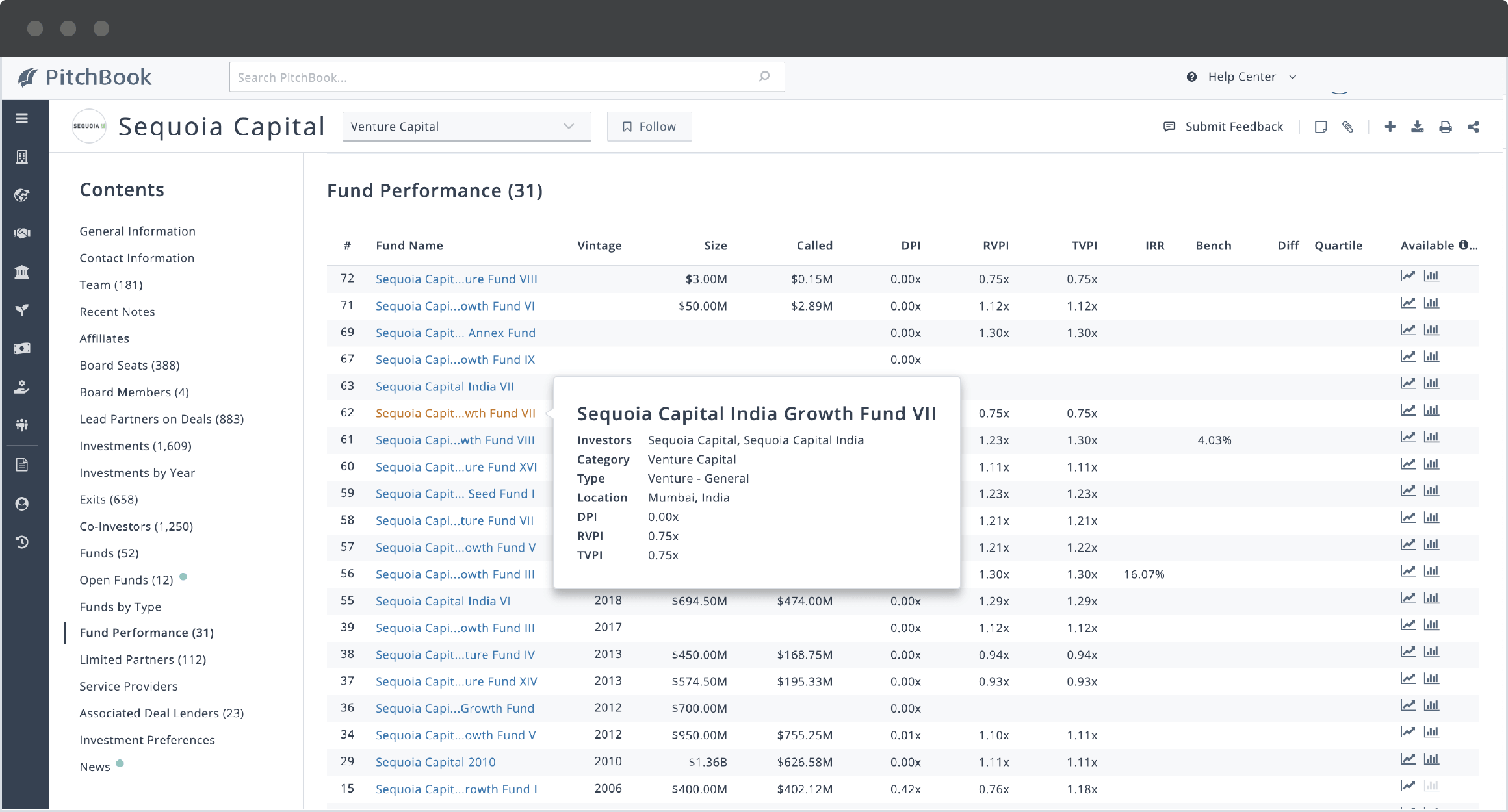Go to Investment Preferences section
The image size is (1508, 812).
pyautogui.click(x=148, y=740)
